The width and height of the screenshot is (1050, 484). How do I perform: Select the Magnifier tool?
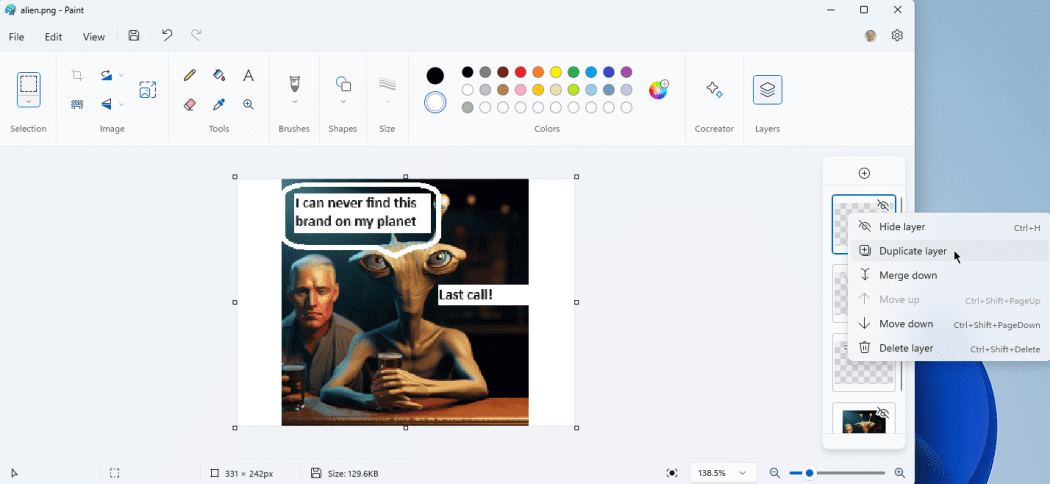[248, 104]
